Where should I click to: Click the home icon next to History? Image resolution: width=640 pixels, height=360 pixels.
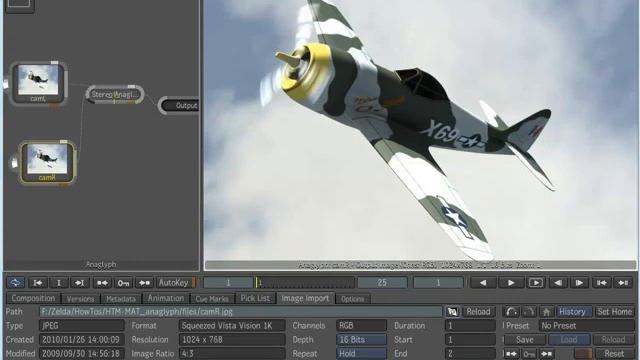click(x=546, y=312)
